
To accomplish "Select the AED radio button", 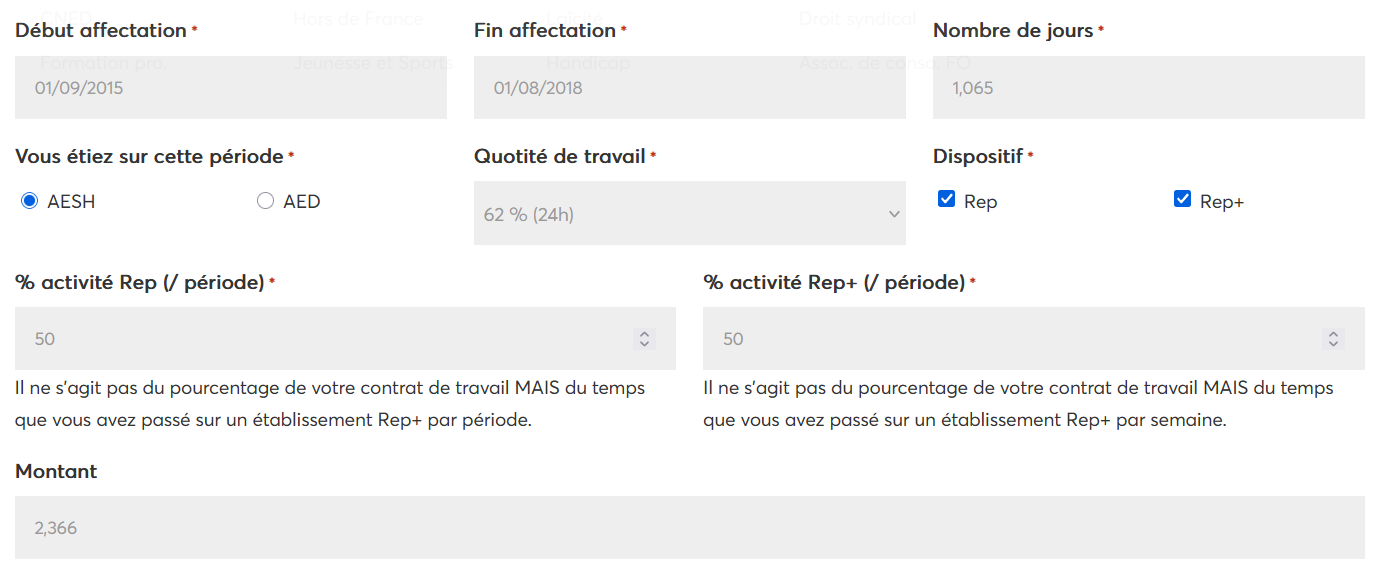I will pyautogui.click(x=265, y=201).
